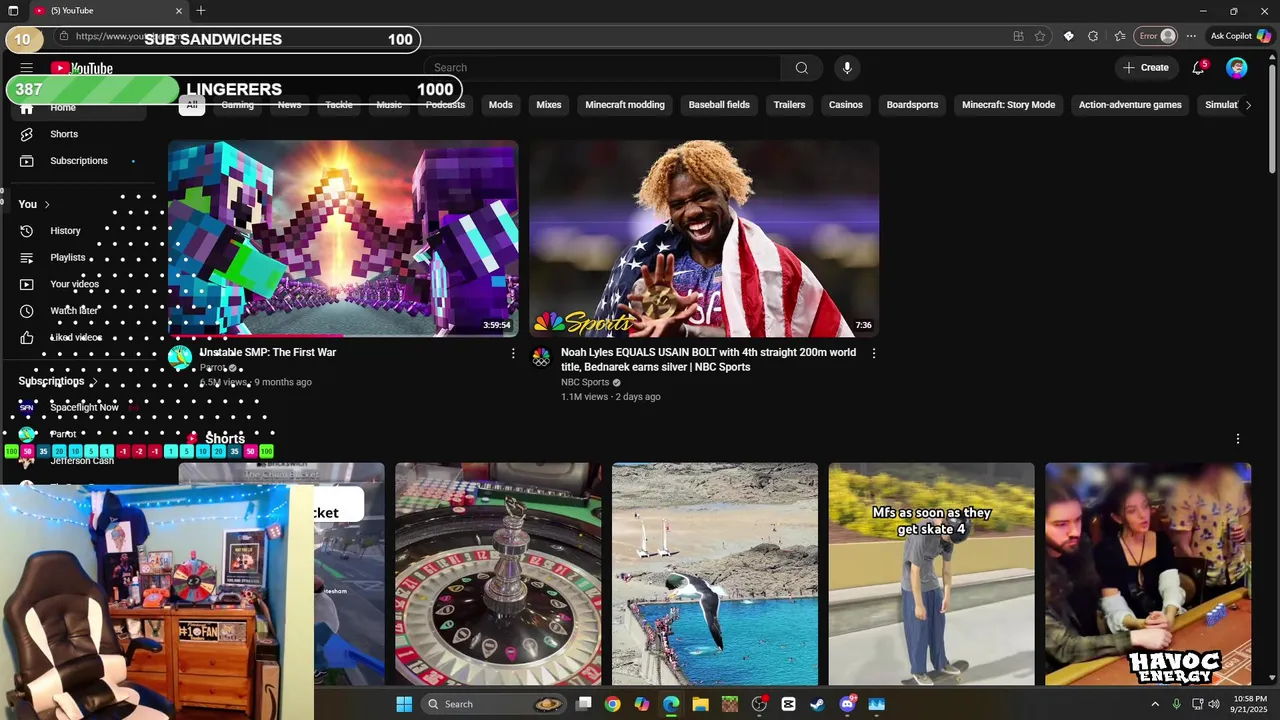Open Subscriptions in the sidebar
This screenshot has height=720, width=1280.
coord(79,161)
